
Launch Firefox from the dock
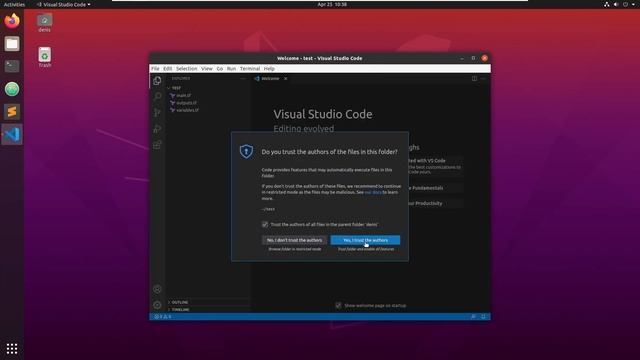(12, 21)
